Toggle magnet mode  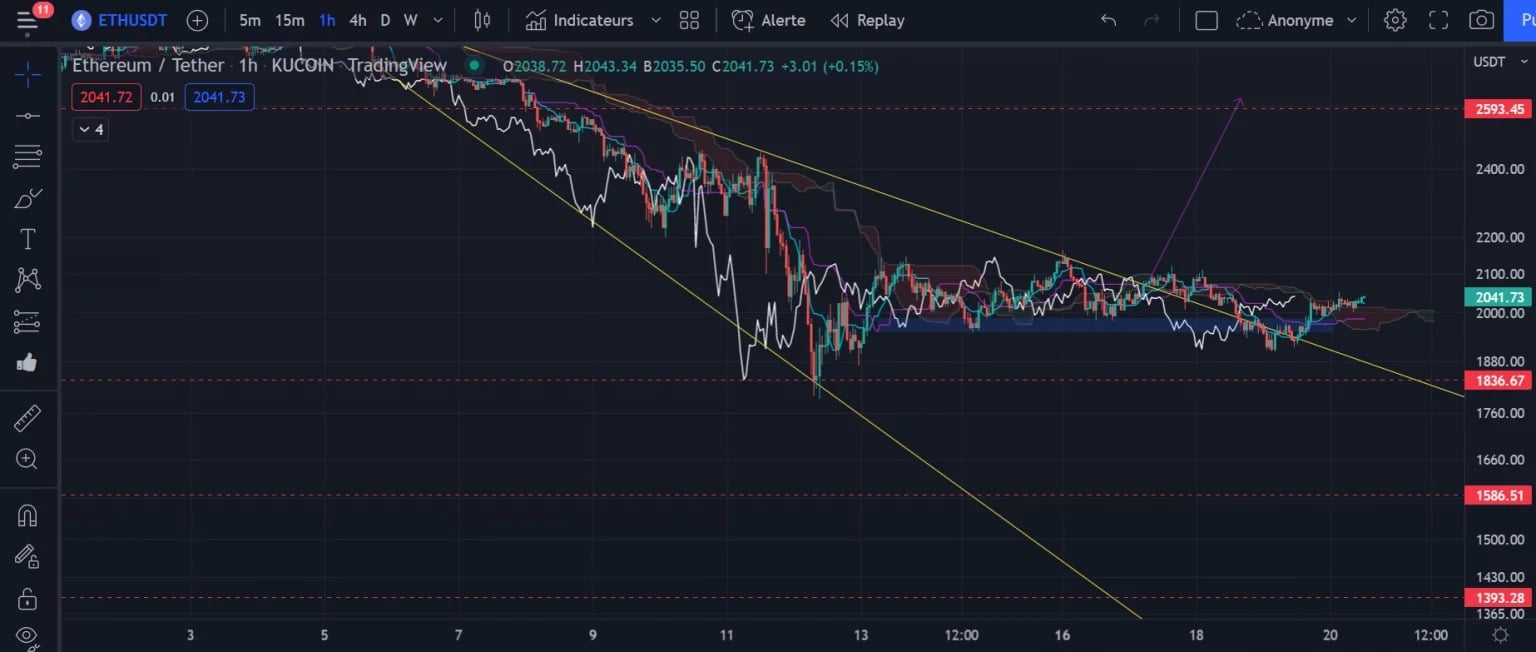click(28, 515)
